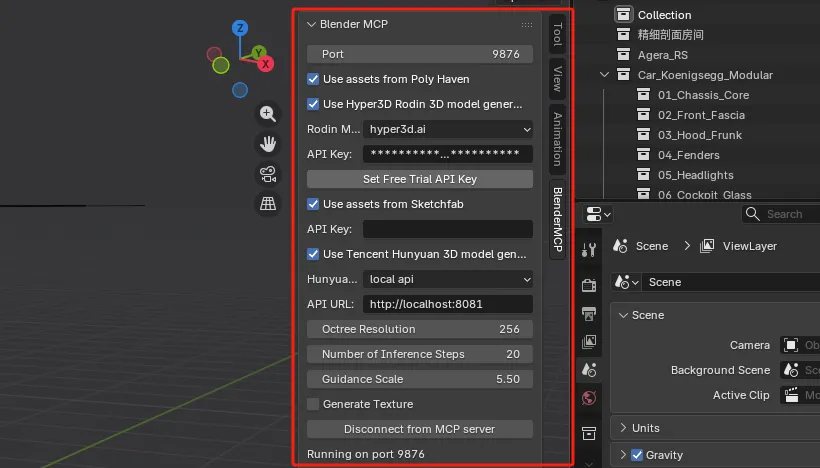The height and width of the screenshot is (468, 820).
Task: Open the Scene datablock browse dropdown
Action: coord(627,282)
